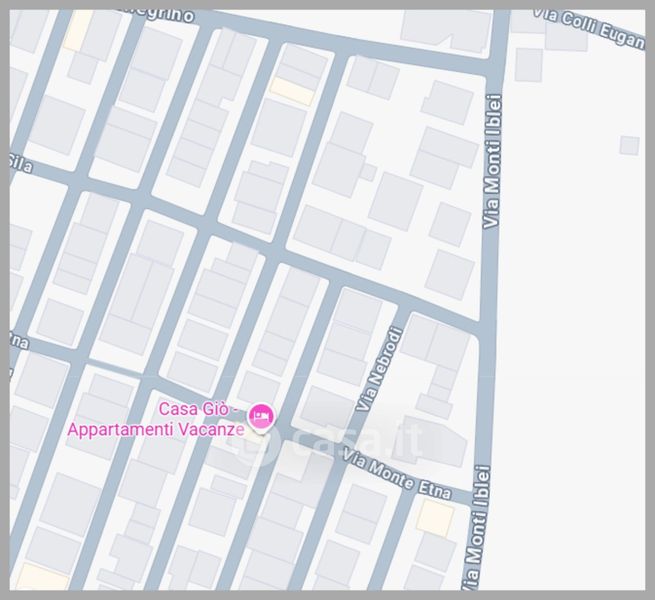The image size is (655, 600).
Task: Select the truncated 'egrino' street label at top
Action: (169, 15)
